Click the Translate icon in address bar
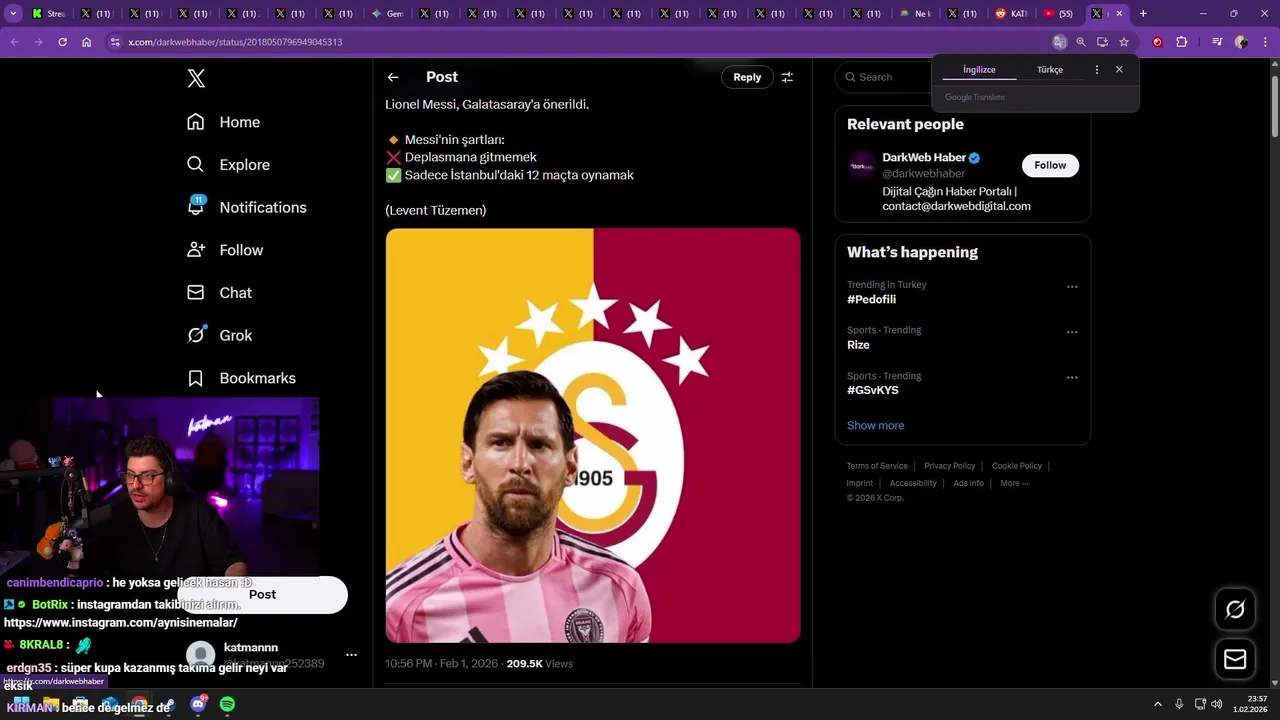1280x720 pixels. tap(1060, 42)
